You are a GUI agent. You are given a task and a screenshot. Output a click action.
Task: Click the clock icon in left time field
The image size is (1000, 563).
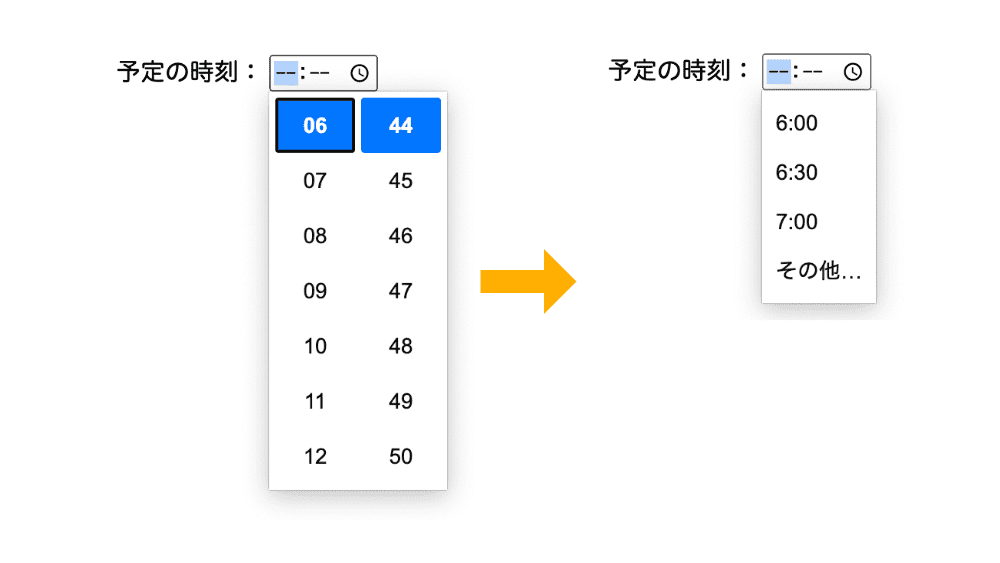359,73
